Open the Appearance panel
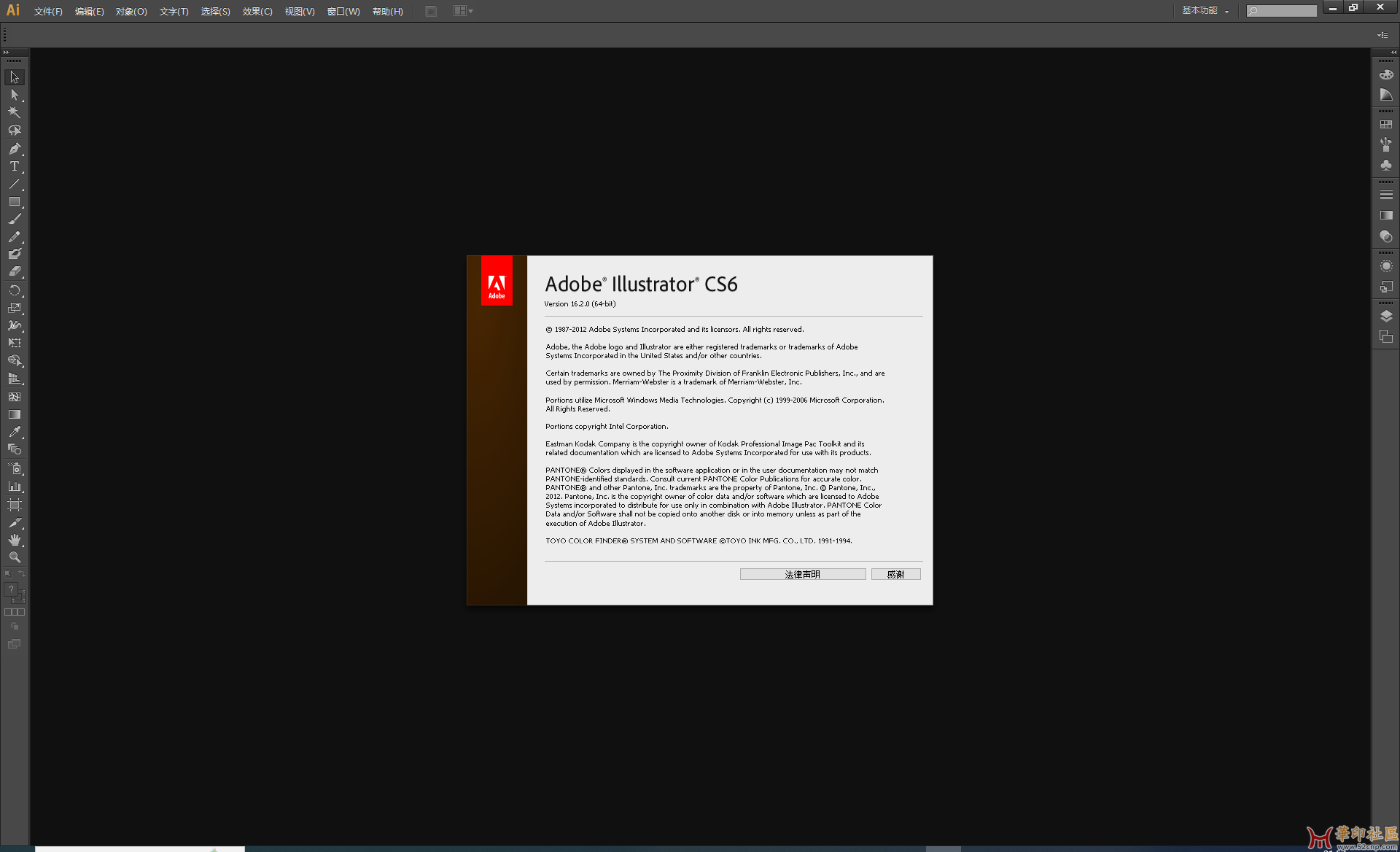1400x852 pixels. [x=1386, y=266]
